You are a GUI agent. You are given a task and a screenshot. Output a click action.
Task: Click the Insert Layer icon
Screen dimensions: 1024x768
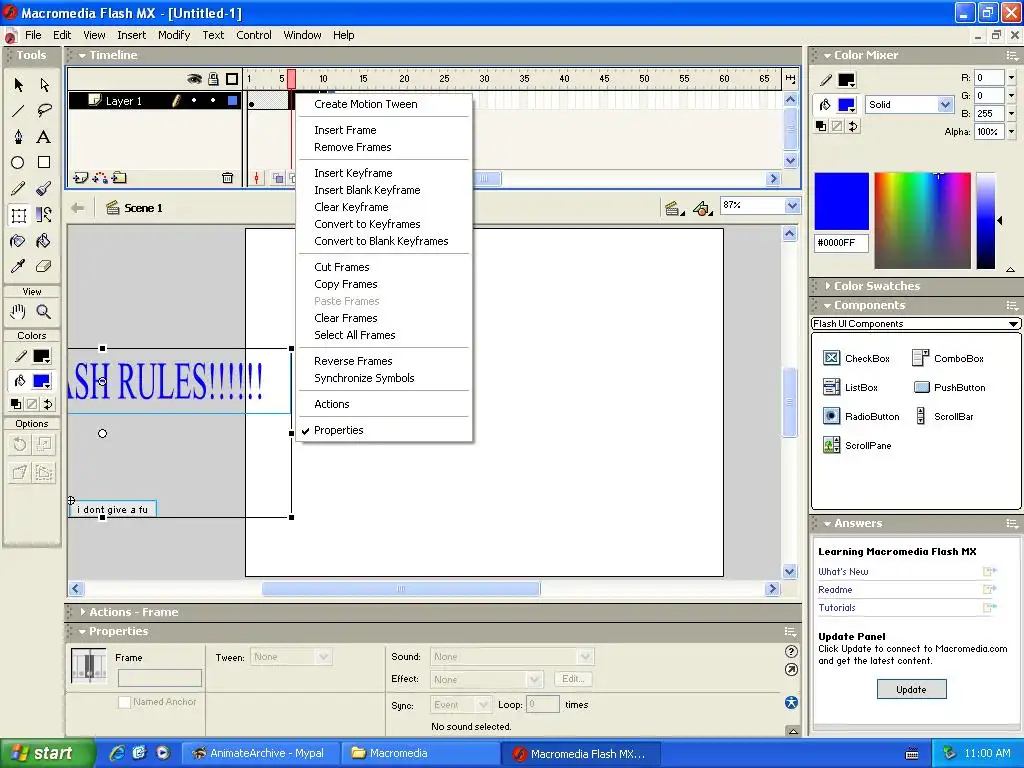(80, 178)
